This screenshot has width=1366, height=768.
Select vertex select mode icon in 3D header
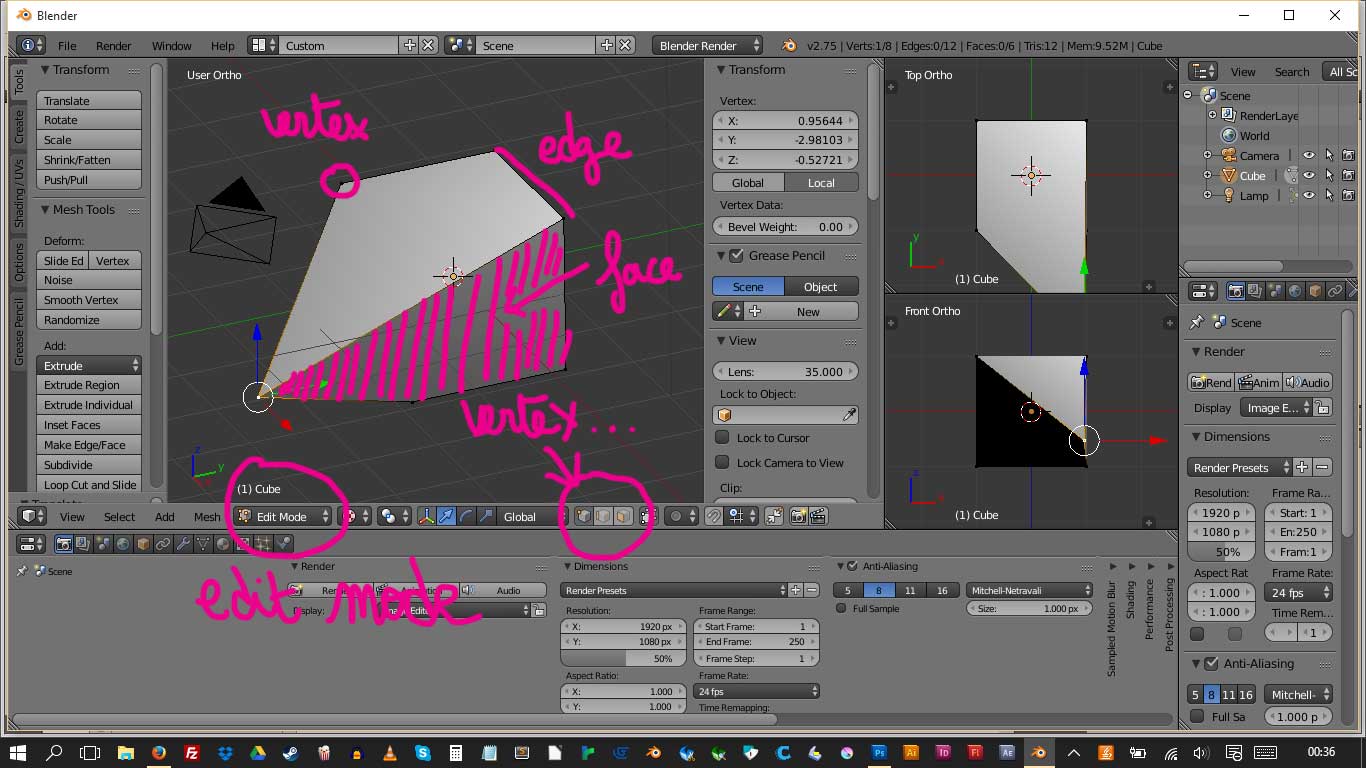point(585,517)
